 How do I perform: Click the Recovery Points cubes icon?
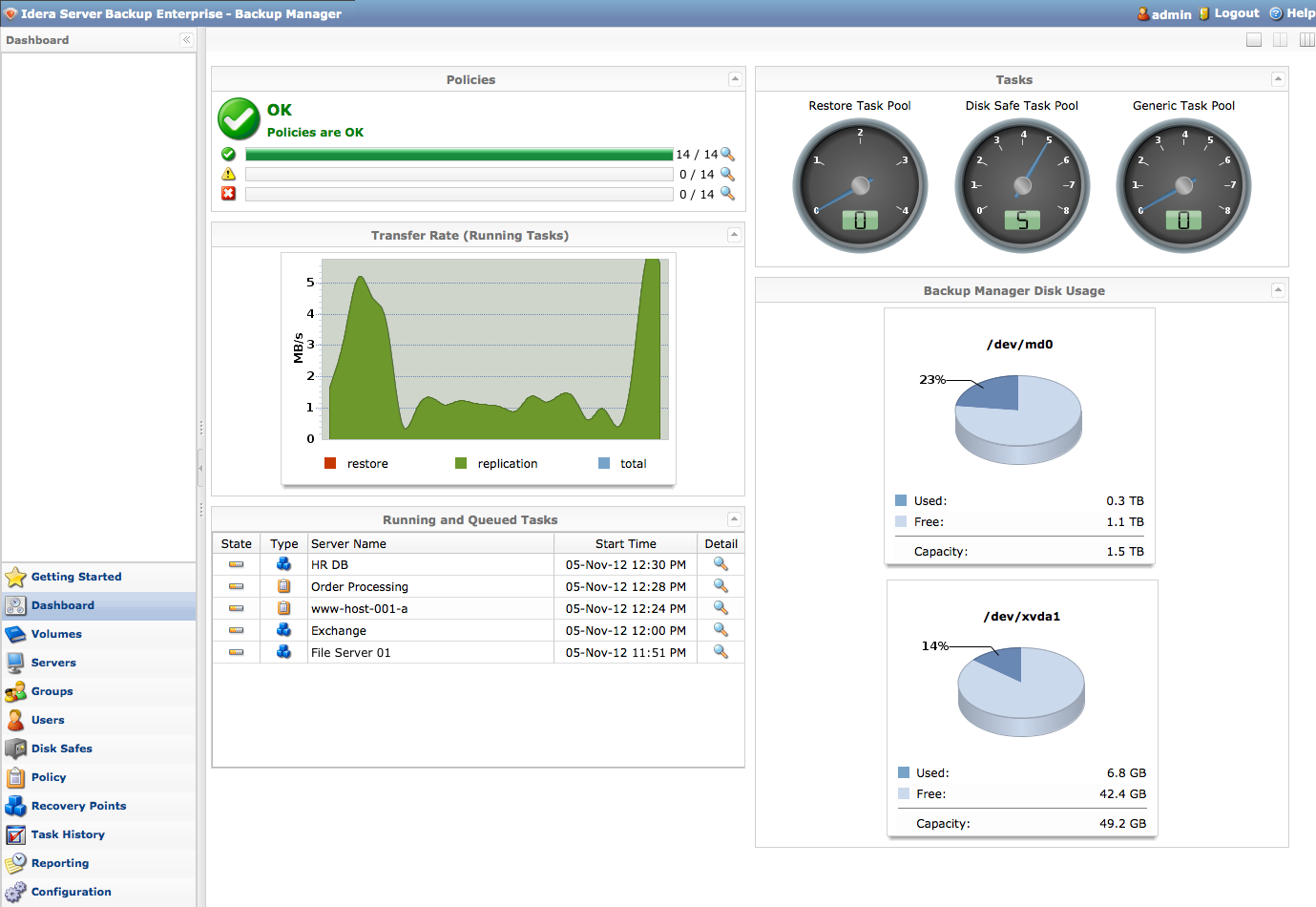point(15,806)
